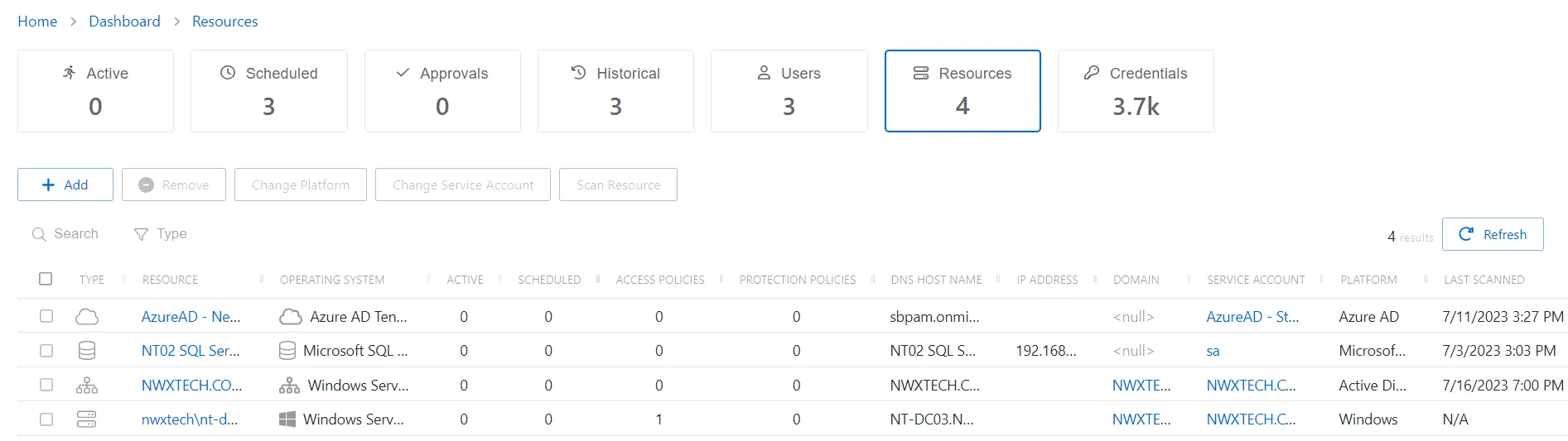Open the Historical tab card
The width and height of the screenshot is (1568, 441).
pos(615,91)
